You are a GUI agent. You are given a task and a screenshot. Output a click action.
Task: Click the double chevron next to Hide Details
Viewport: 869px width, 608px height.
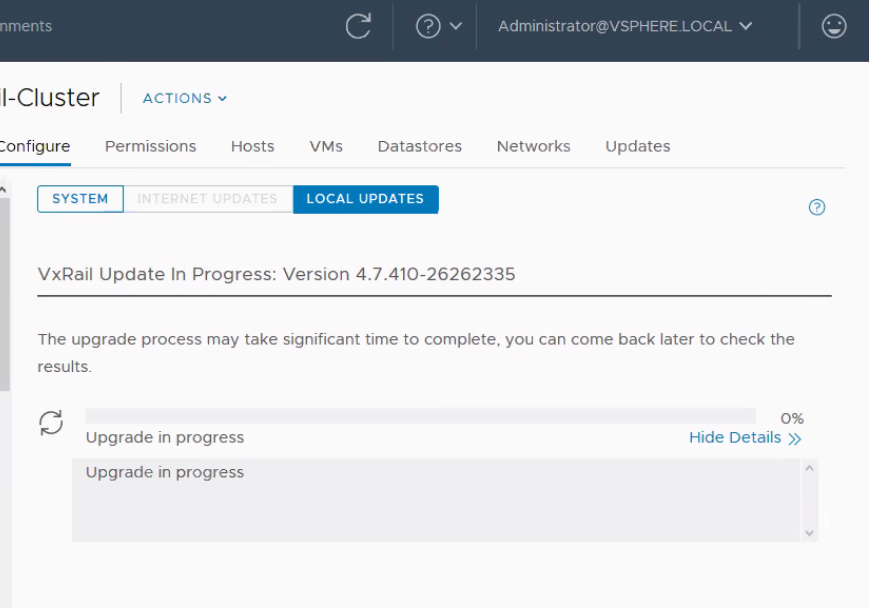click(x=795, y=438)
